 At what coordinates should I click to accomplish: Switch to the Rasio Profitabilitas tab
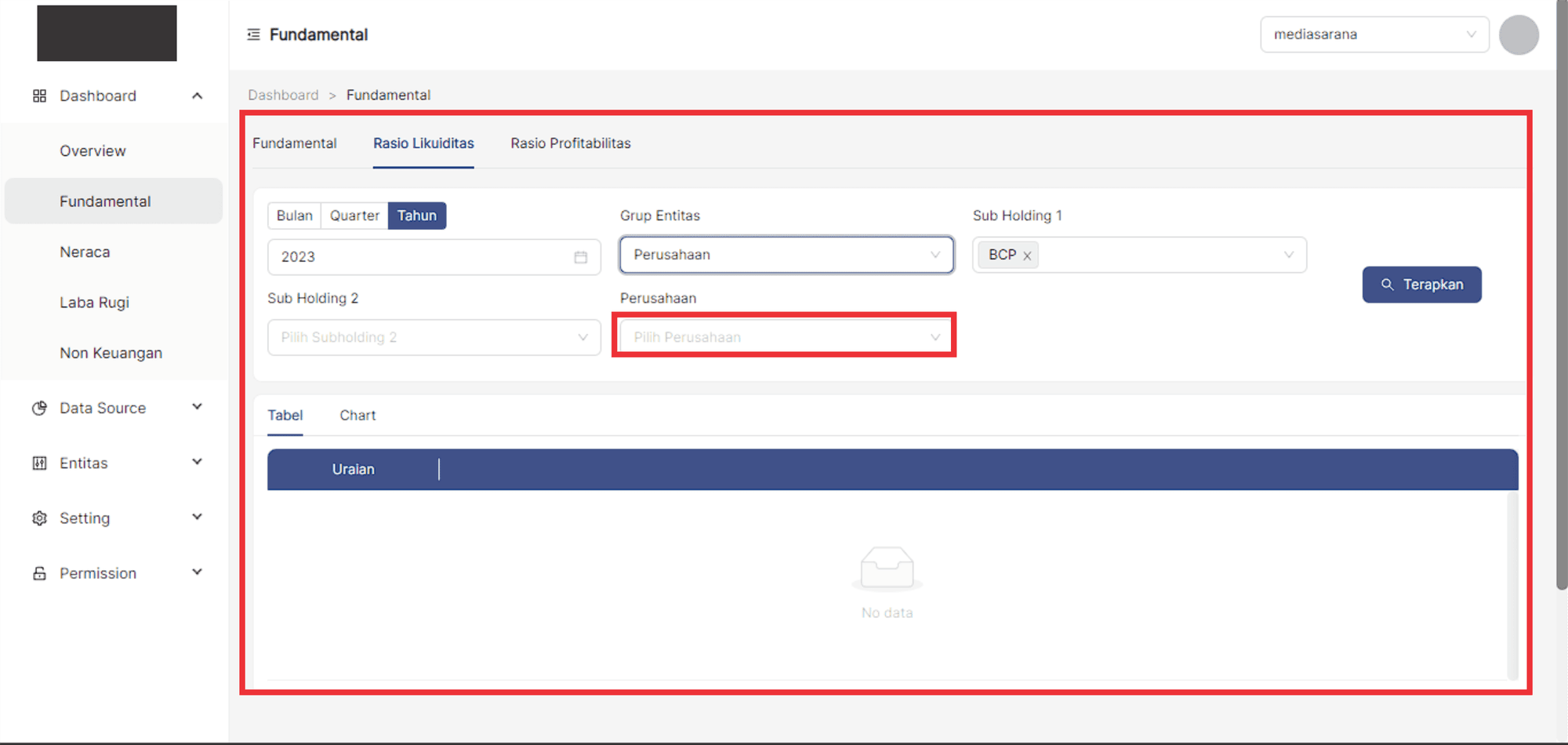(570, 144)
